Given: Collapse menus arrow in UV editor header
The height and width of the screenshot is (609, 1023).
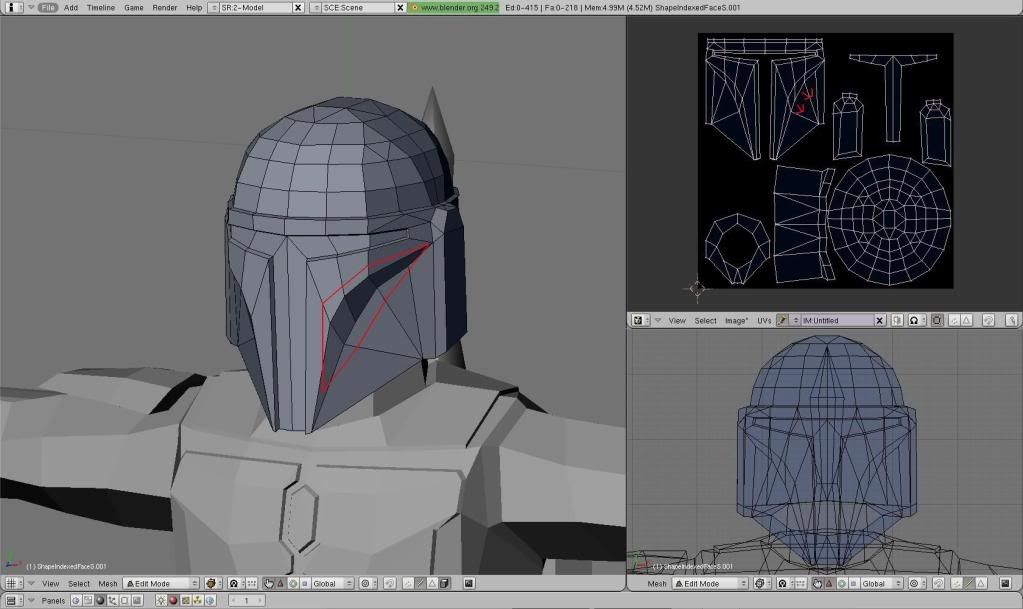Looking at the screenshot, I should (x=658, y=320).
